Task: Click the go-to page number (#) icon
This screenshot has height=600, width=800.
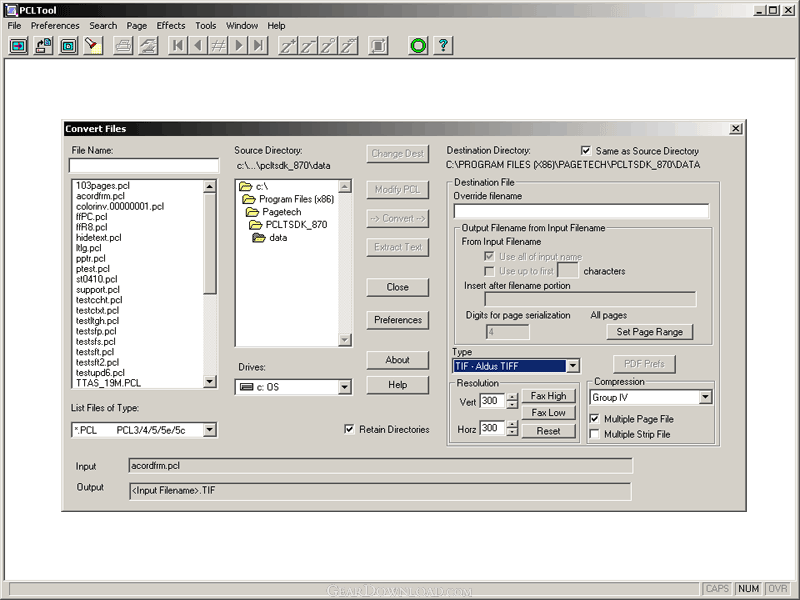Action: tap(218, 46)
